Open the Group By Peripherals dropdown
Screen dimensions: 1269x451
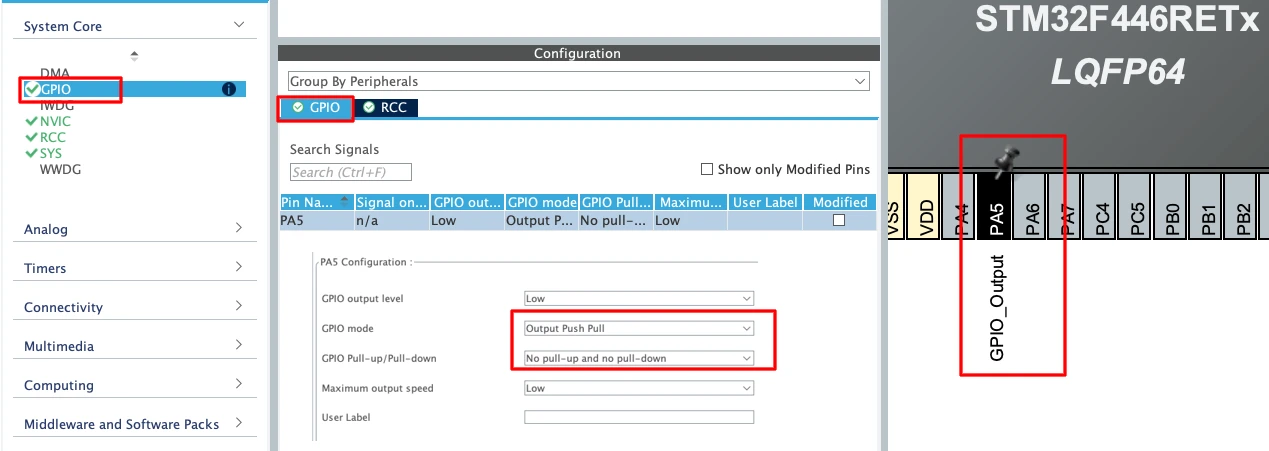578,81
